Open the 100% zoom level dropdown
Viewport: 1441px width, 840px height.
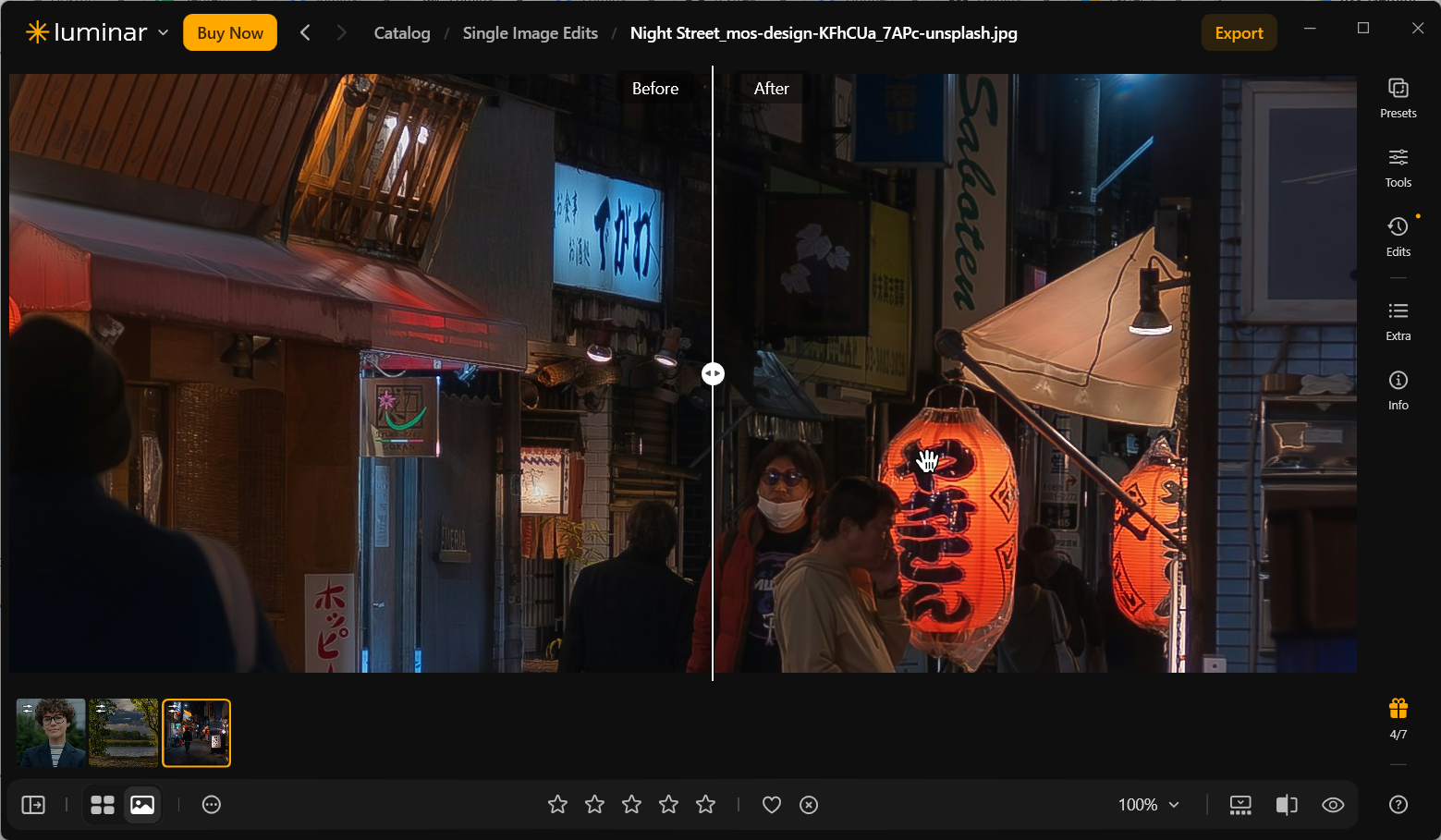point(1149,805)
